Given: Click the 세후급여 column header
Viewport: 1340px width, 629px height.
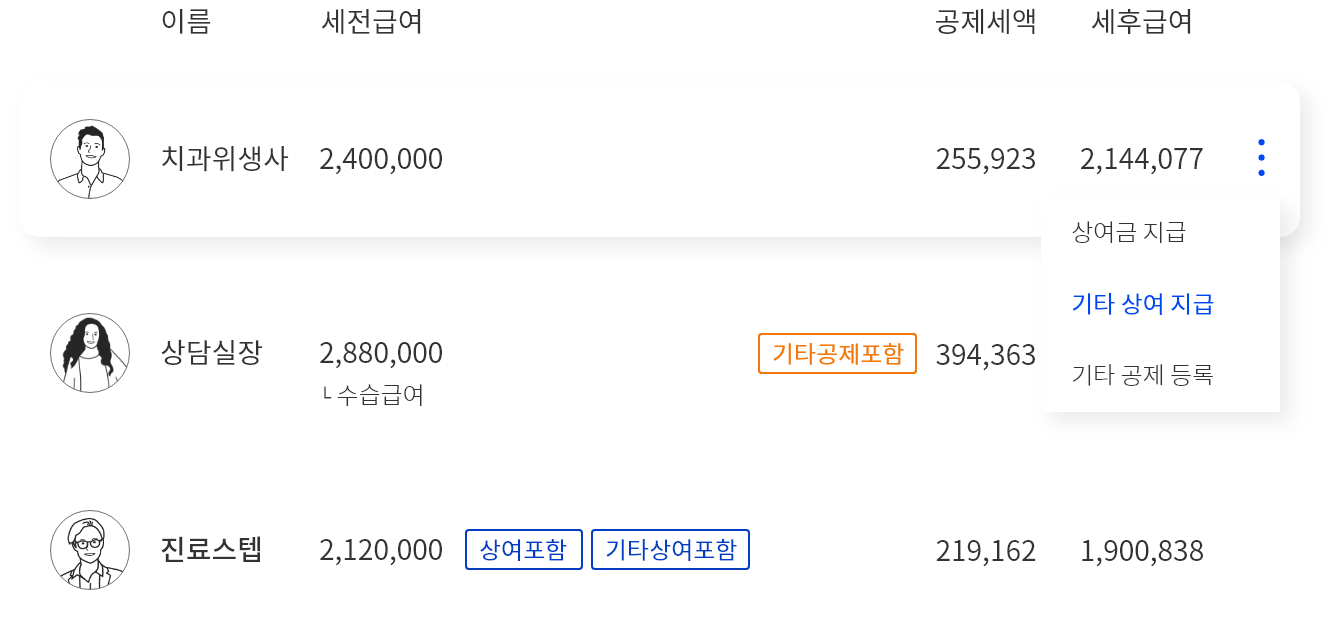Looking at the screenshot, I should 1142,22.
